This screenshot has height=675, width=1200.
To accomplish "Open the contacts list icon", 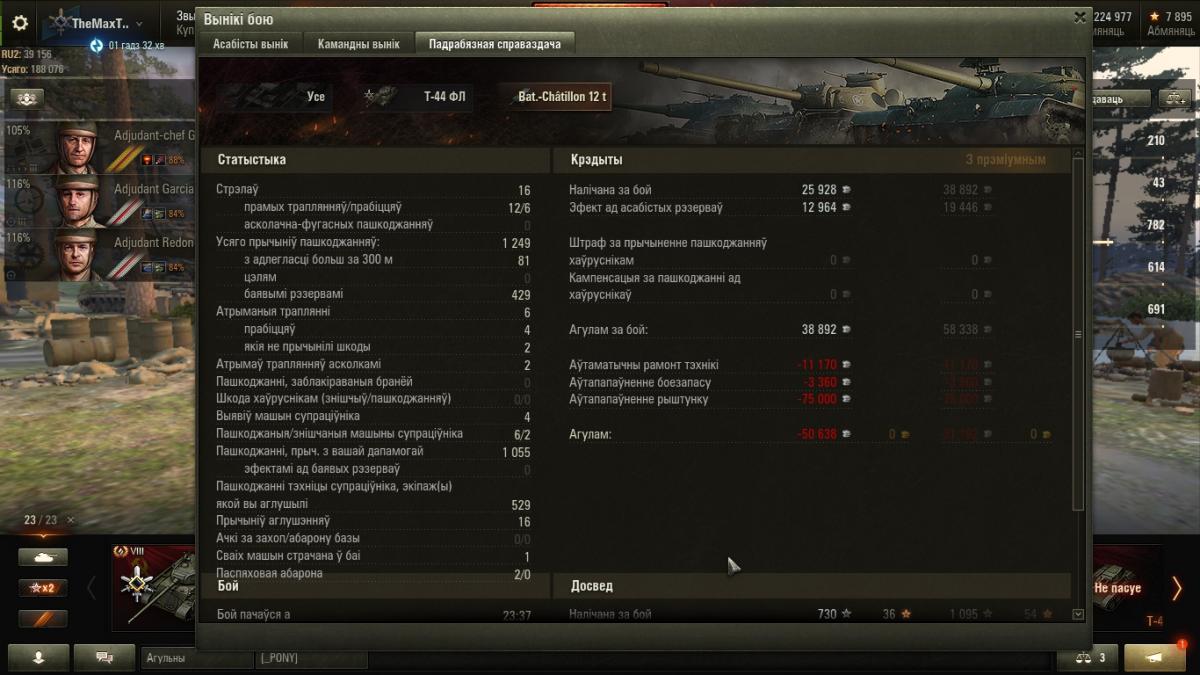I will 39,658.
